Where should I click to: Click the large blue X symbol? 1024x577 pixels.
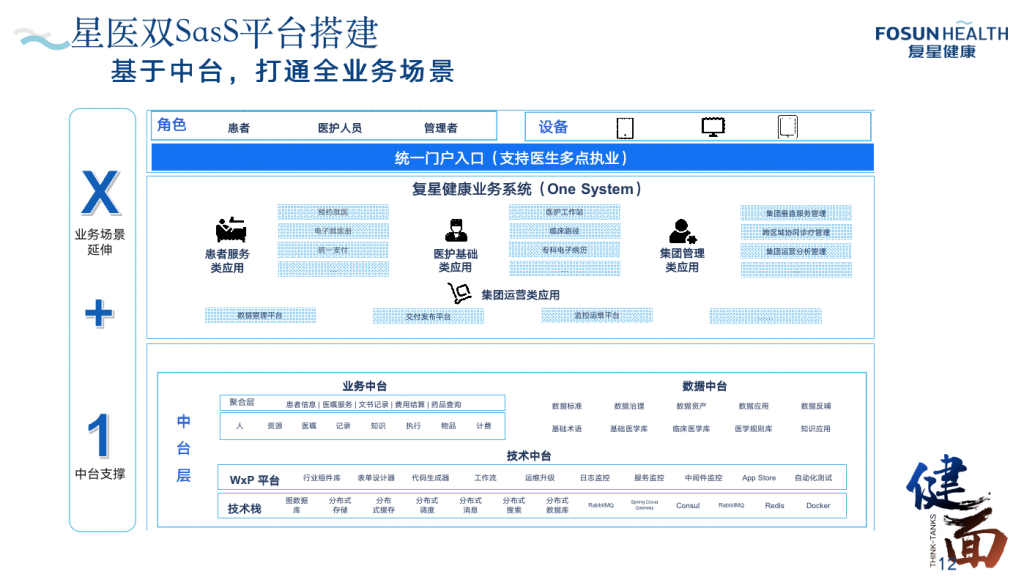click(100, 194)
